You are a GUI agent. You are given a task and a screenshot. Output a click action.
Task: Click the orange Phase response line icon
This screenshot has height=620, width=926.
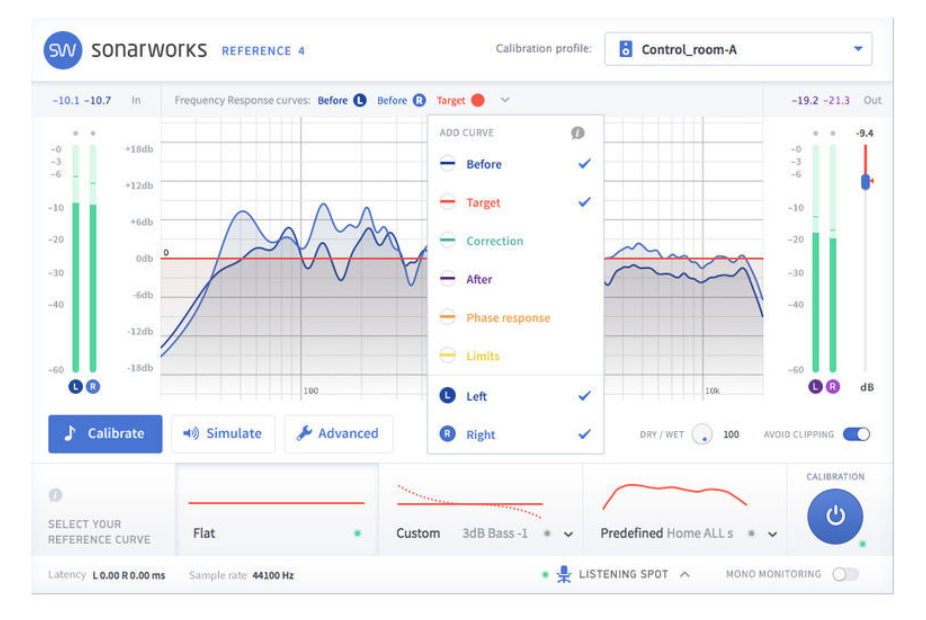pos(448,317)
